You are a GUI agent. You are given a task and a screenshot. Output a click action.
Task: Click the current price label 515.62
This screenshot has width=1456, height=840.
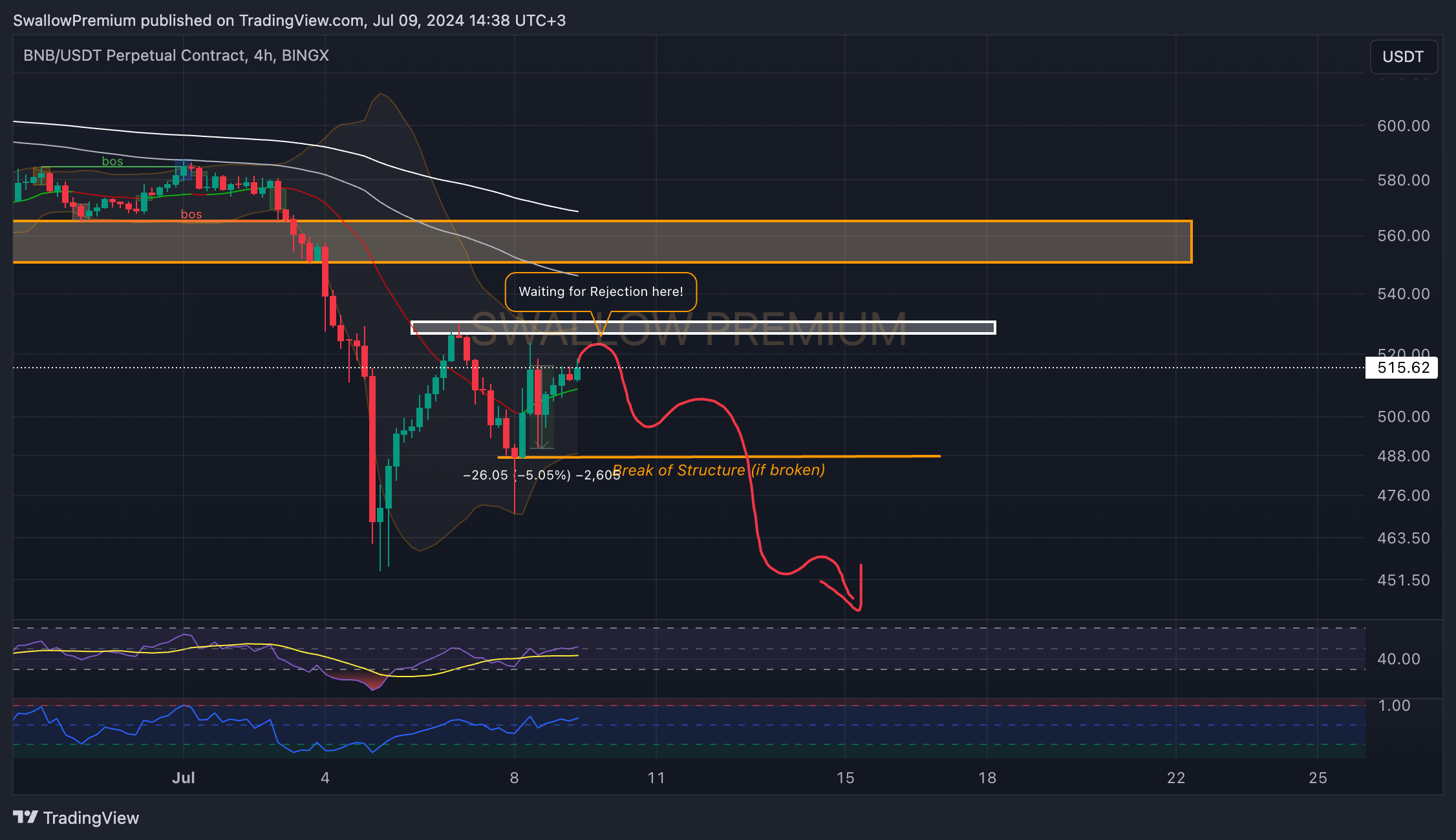[1402, 368]
